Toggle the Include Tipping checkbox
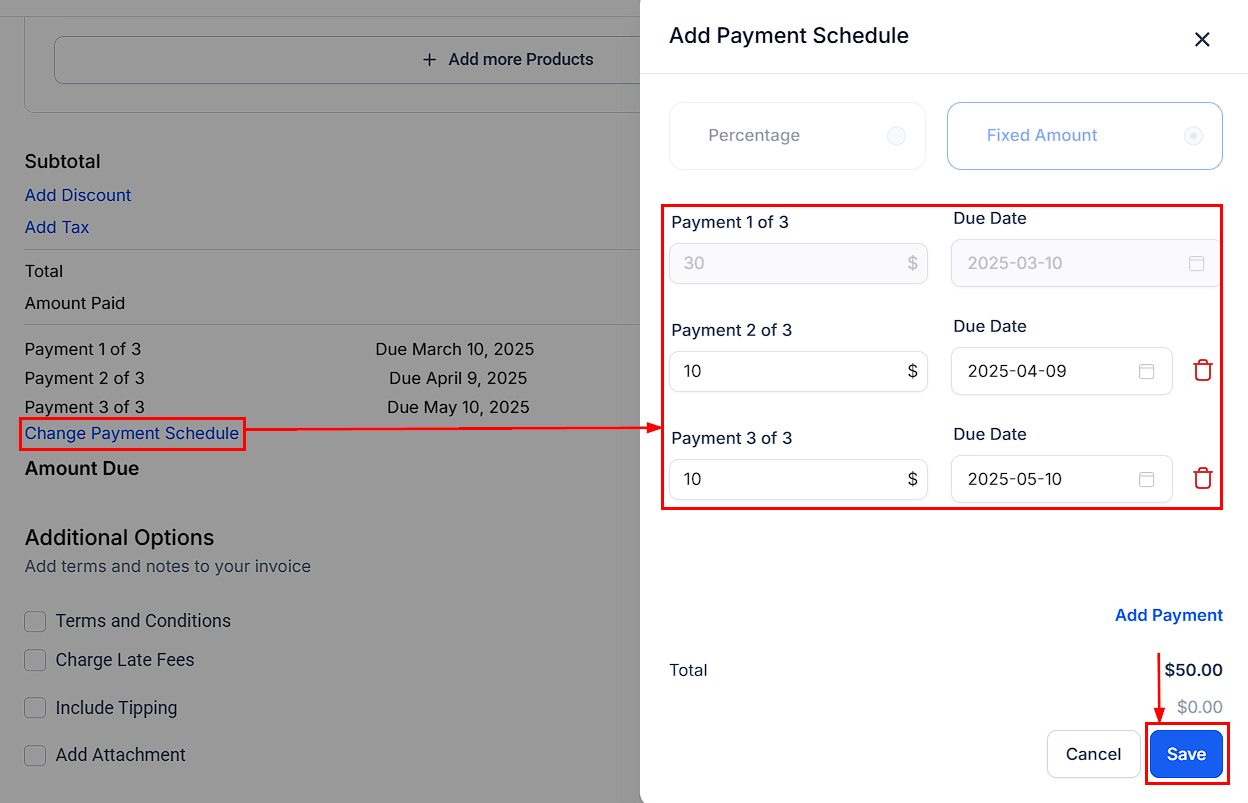 coord(36,708)
